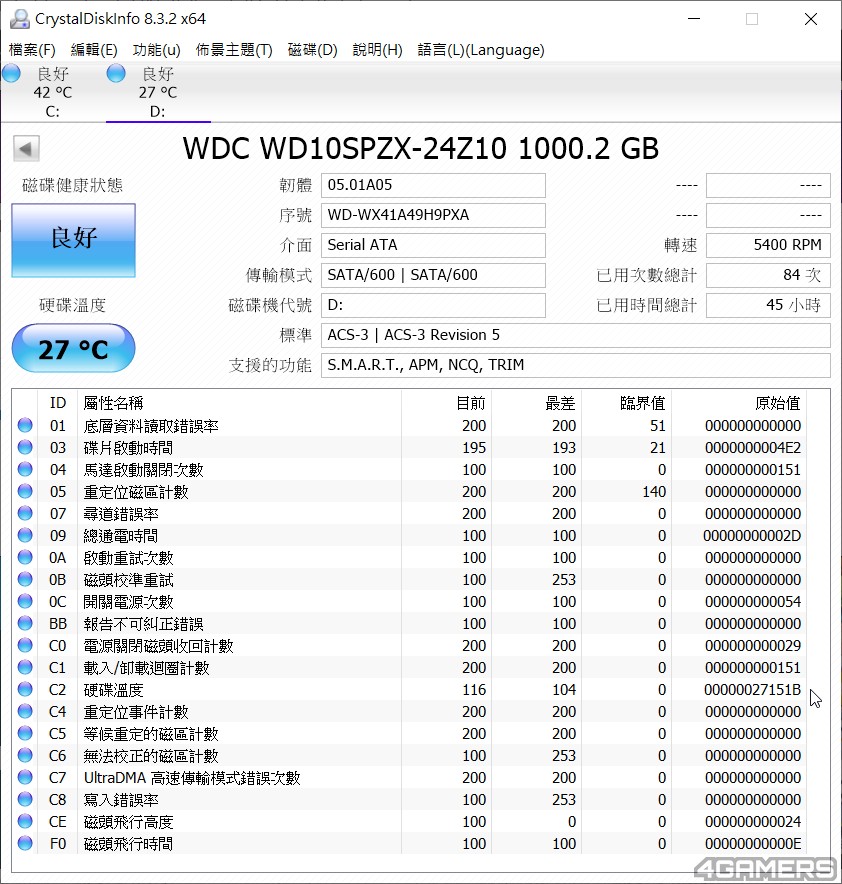Viewport: 842px width, 884px height.
Task: Click the drive letter field D:
Action: point(433,305)
